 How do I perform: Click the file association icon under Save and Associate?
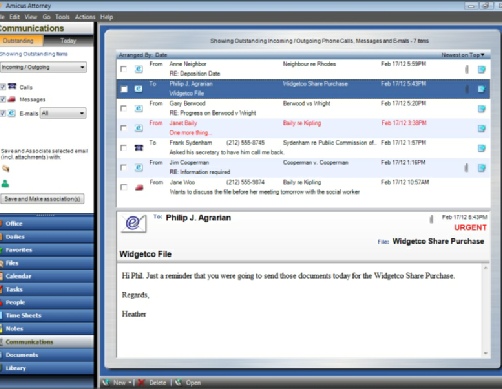(5, 169)
